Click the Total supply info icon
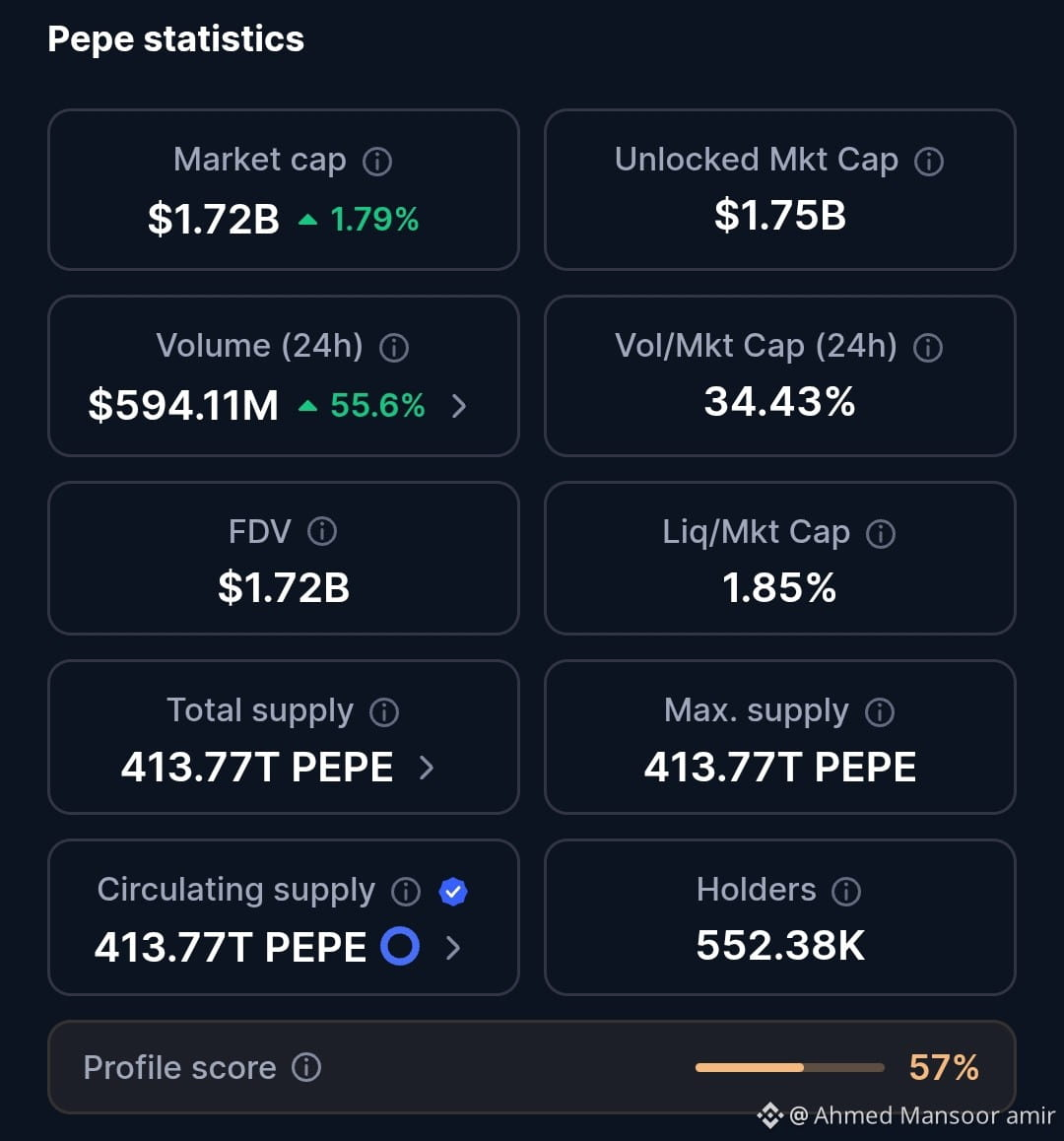The height and width of the screenshot is (1141, 1064). click(x=384, y=711)
